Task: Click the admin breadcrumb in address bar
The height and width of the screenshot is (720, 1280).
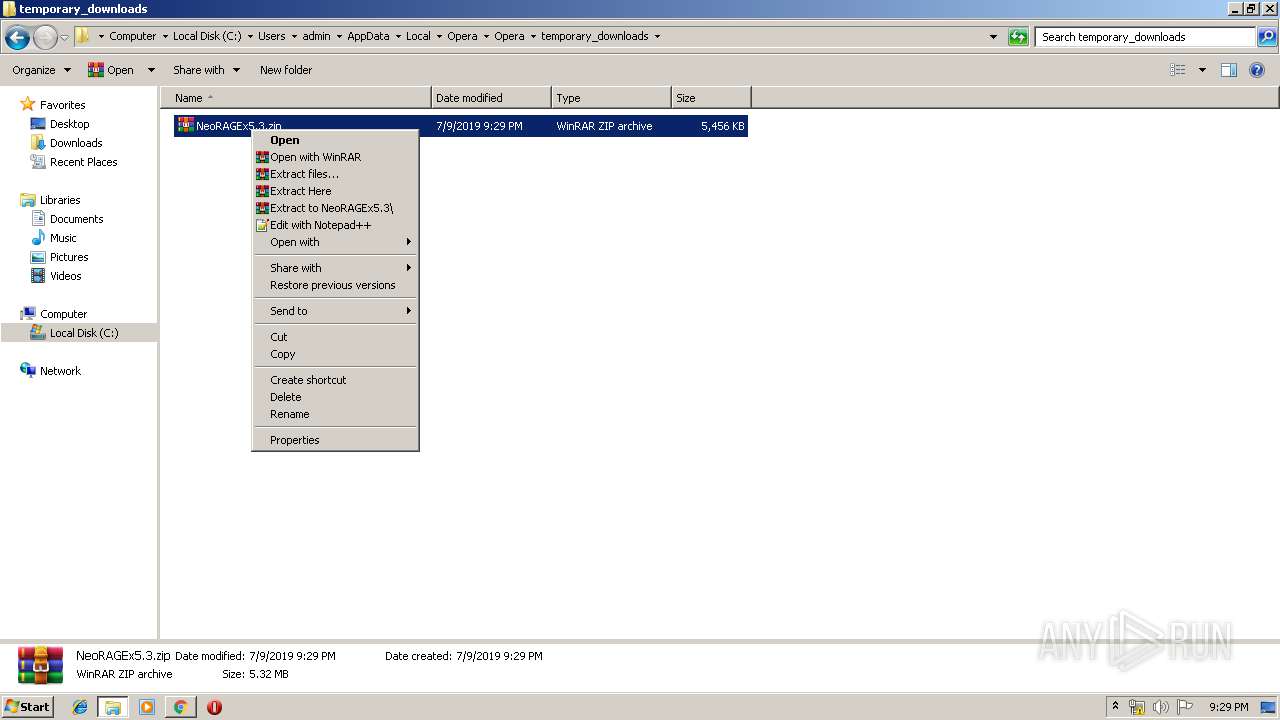Action: coord(316,36)
